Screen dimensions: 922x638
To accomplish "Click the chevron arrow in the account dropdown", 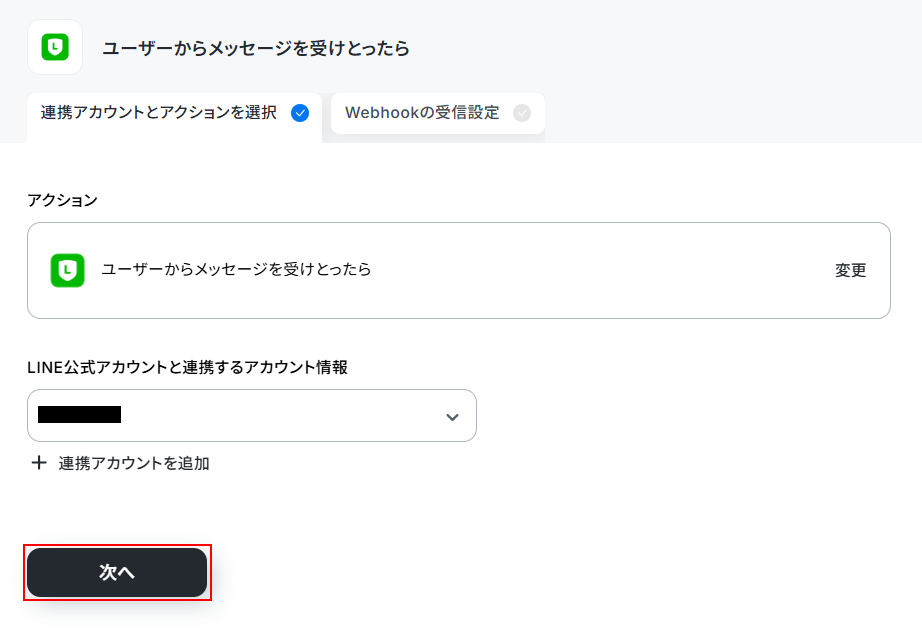I will click(x=452, y=417).
